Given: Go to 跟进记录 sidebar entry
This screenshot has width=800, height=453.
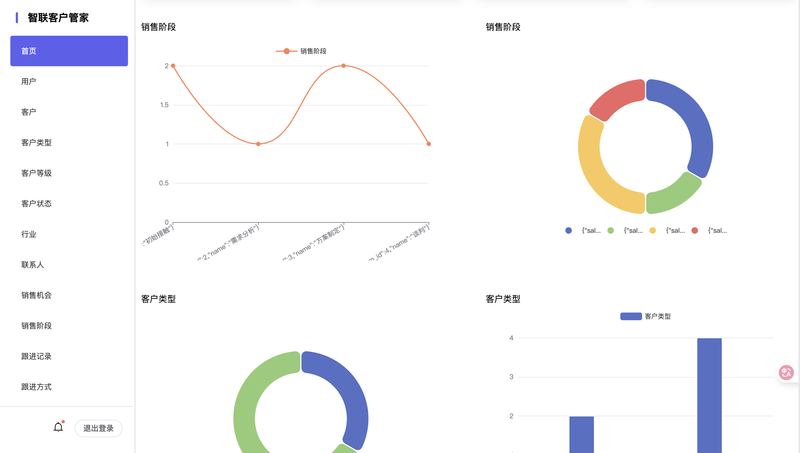Looking at the screenshot, I should tap(69, 357).
